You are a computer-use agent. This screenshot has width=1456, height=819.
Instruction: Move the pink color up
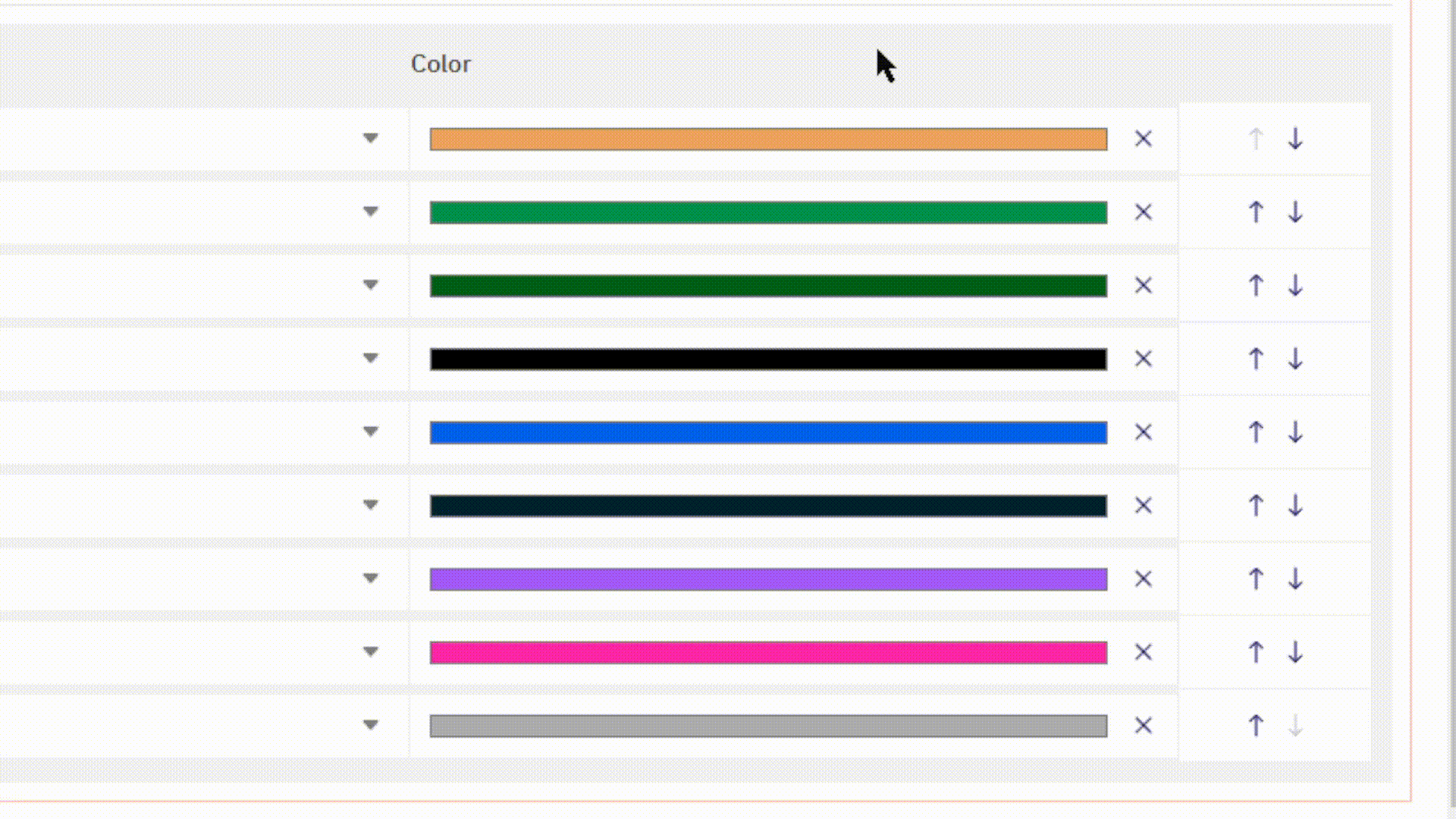1257,651
